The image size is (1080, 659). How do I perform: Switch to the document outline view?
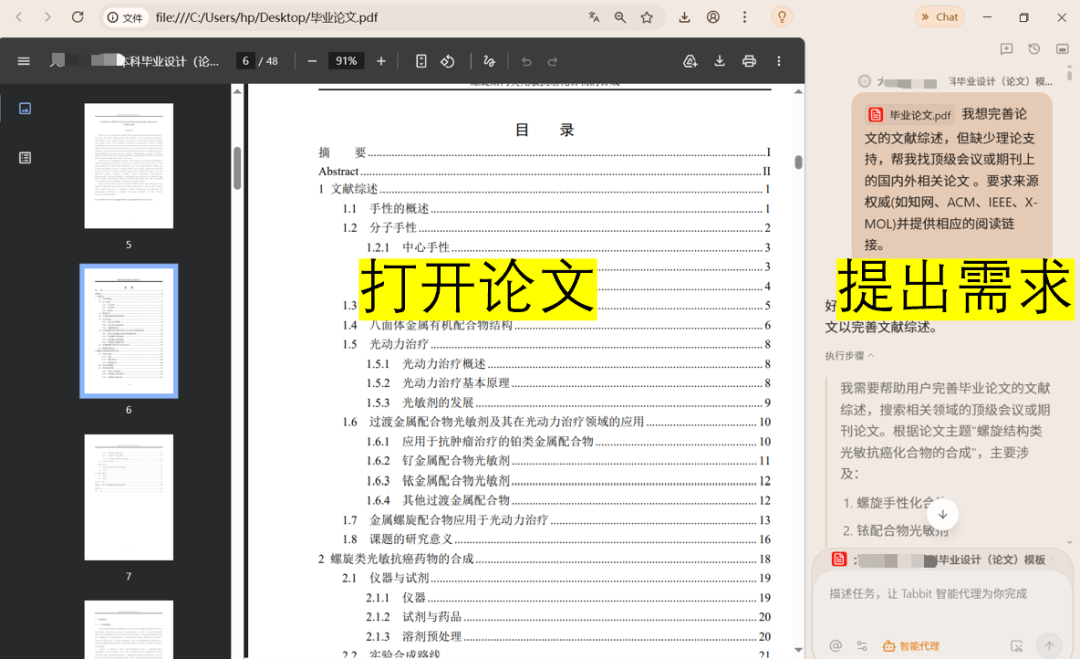point(25,158)
